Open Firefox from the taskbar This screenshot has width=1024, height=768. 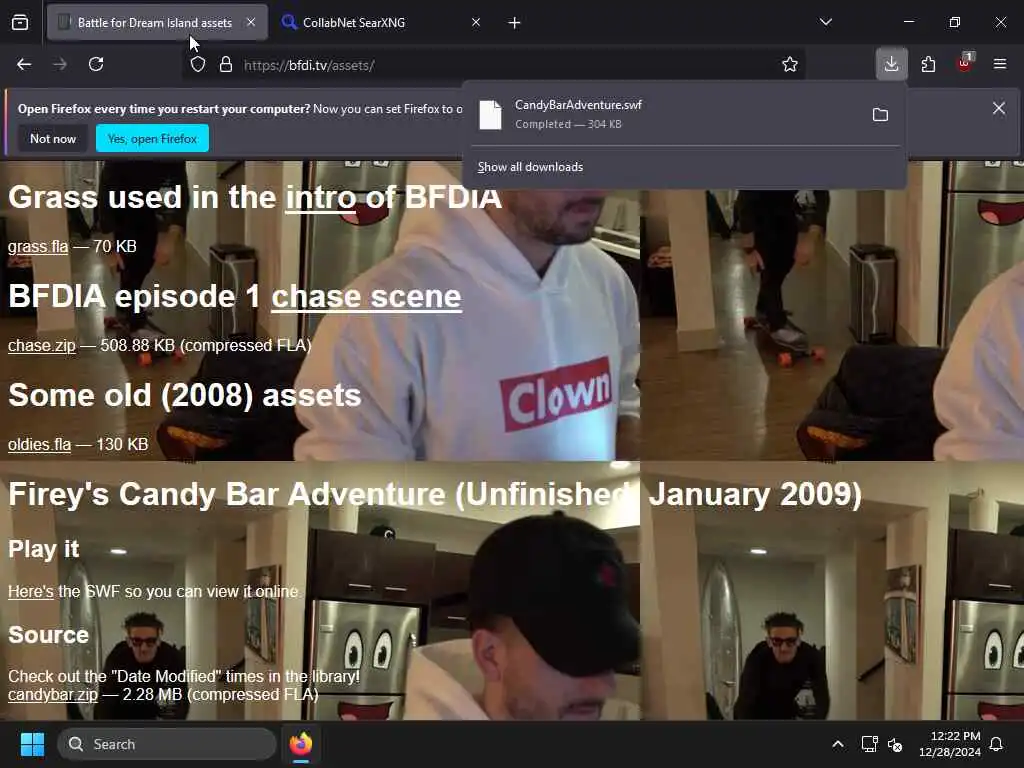coord(301,744)
